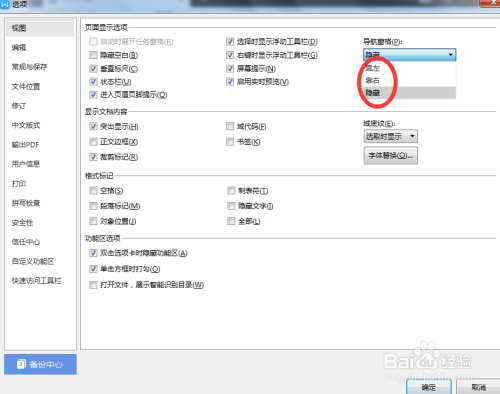500x394 pixels.
Task: Go to 文件位置 settings
Action: (26, 86)
